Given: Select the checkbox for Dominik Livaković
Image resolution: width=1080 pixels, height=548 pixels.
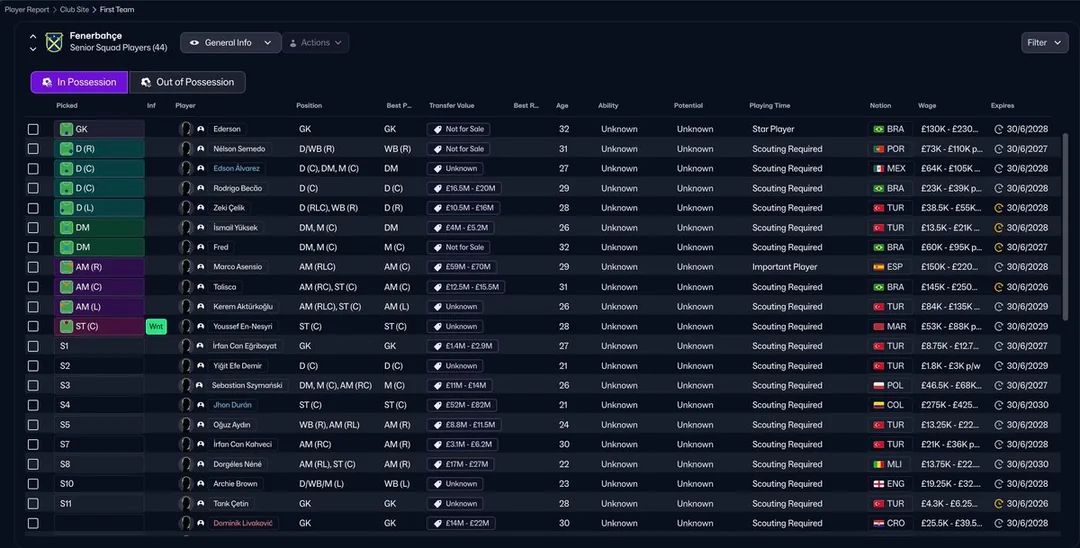Looking at the screenshot, I should point(33,523).
